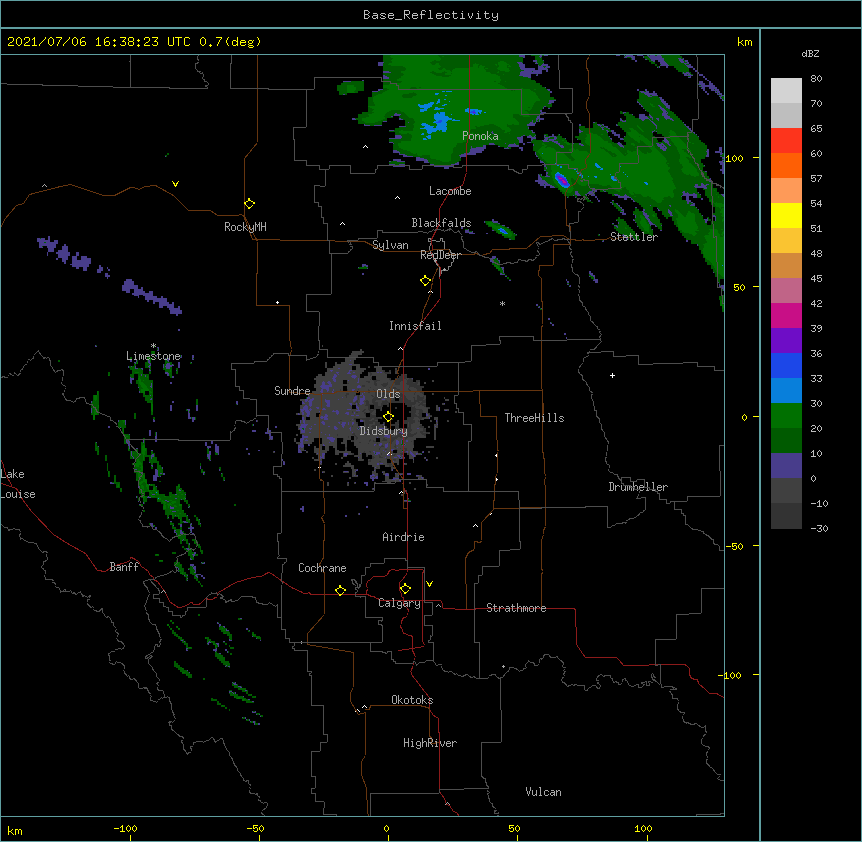
Task: Click the Lacombe city label
Action: coord(450,191)
